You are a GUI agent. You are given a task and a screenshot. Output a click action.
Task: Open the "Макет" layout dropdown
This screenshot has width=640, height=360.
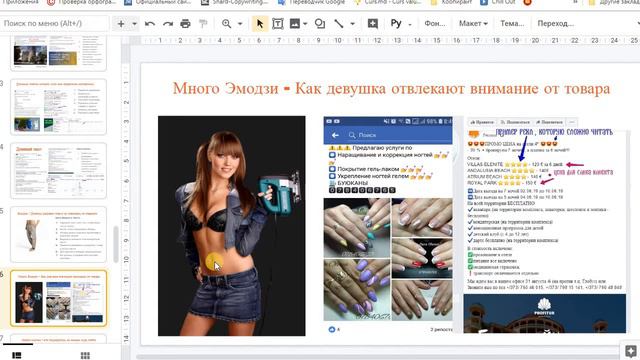(x=473, y=23)
